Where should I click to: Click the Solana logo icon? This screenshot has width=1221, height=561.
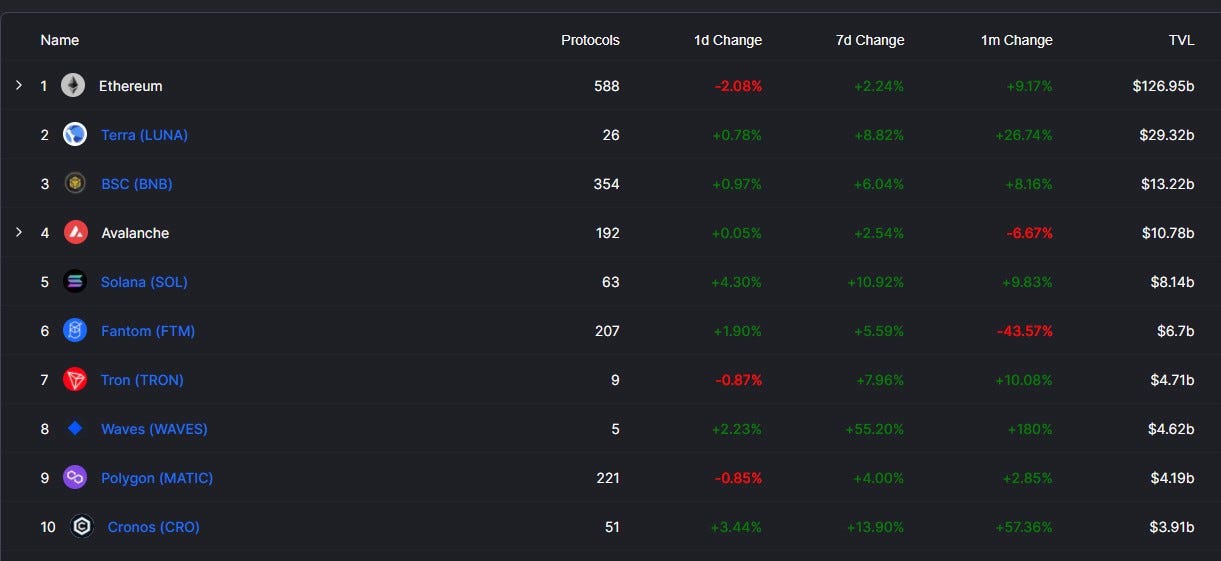point(75,281)
